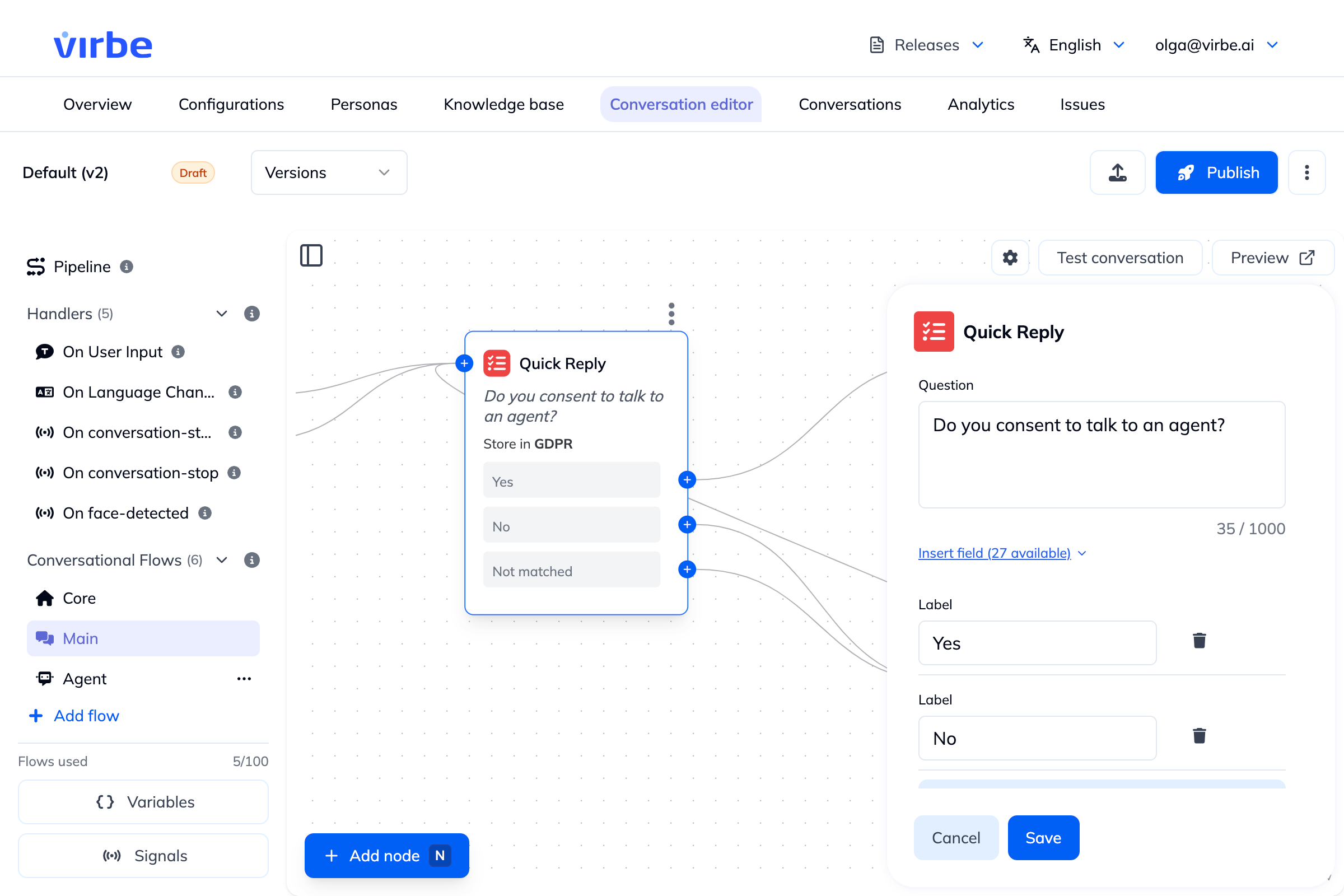Image resolution: width=1344 pixels, height=896 pixels.
Task: Click the plus connector beside Not matched
Action: click(687, 569)
